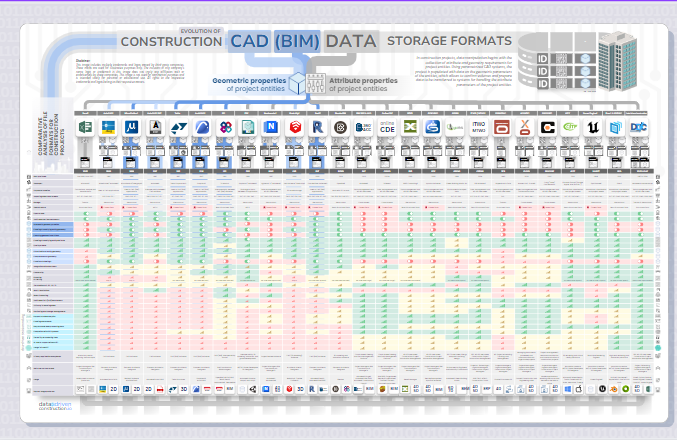Select the BIM 360 ACC icon

click(364, 127)
